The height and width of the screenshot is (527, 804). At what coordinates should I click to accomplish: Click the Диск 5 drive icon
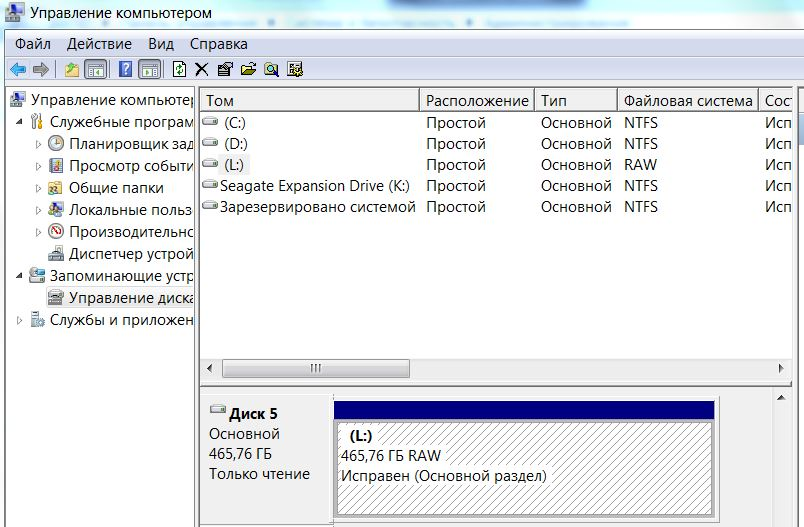click(218, 410)
